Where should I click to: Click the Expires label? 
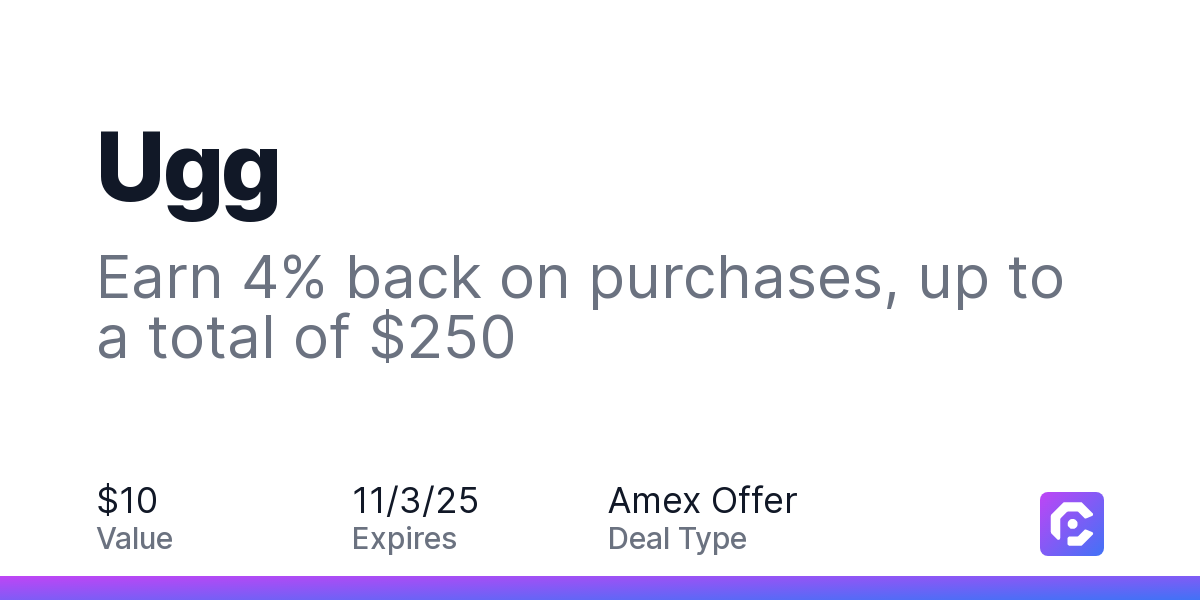404,539
